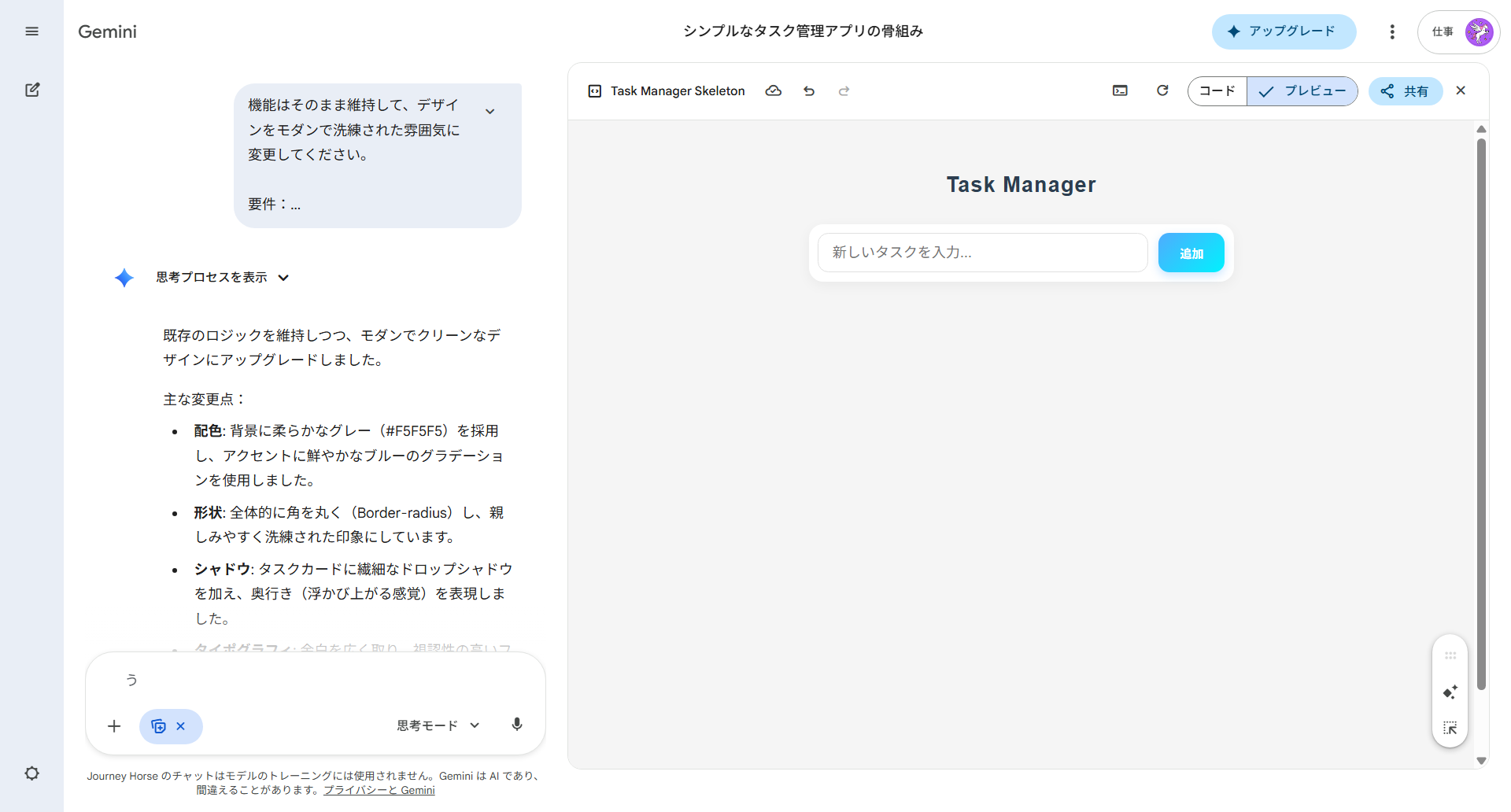Collapse the user message with the chevron
Viewport: 1511px width, 812px height.
(x=490, y=109)
